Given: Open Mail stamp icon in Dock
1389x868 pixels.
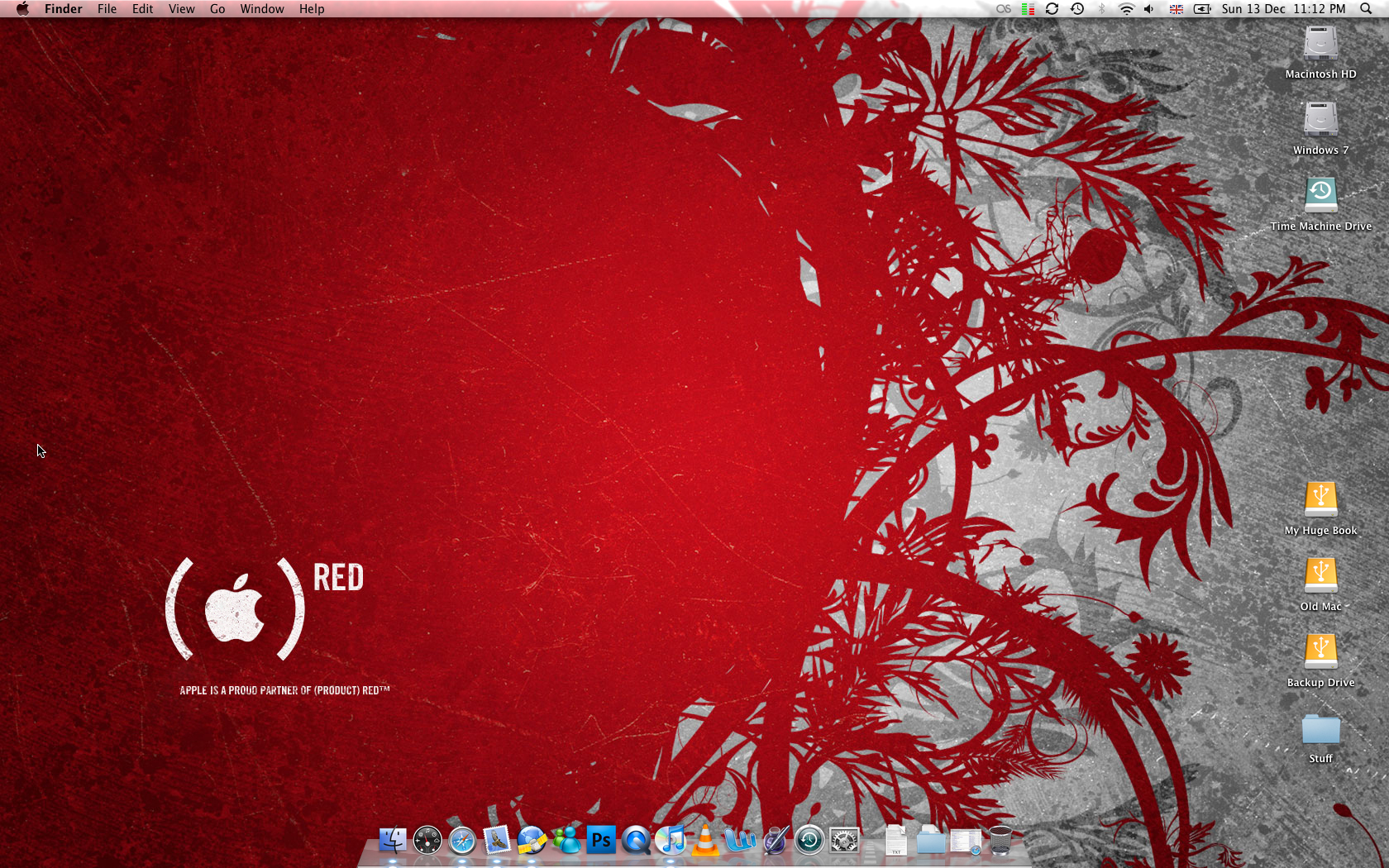Looking at the screenshot, I should pyautogui.click(x=497, y=841).
